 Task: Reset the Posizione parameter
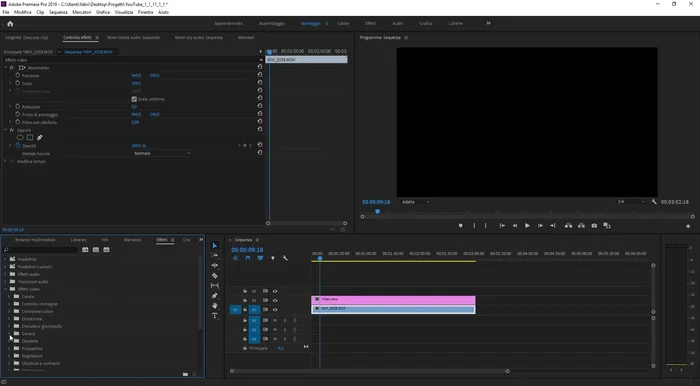coord(260,75)
